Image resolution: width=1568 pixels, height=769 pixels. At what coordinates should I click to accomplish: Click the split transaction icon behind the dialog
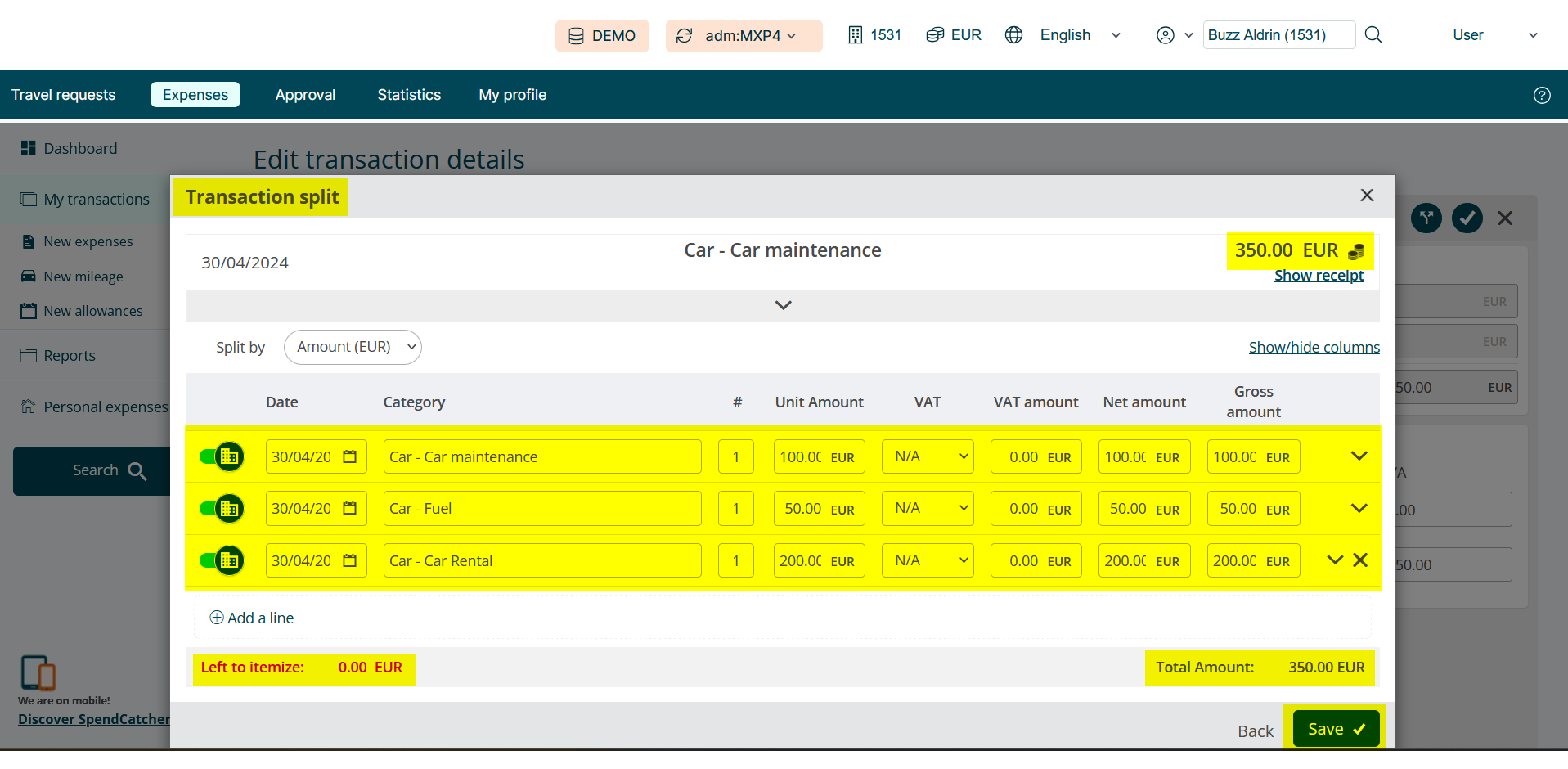[1426, 218]
